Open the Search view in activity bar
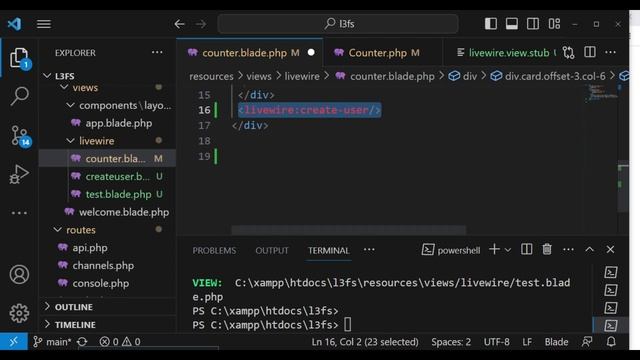640x360 pixels. [x=19, y=96]
